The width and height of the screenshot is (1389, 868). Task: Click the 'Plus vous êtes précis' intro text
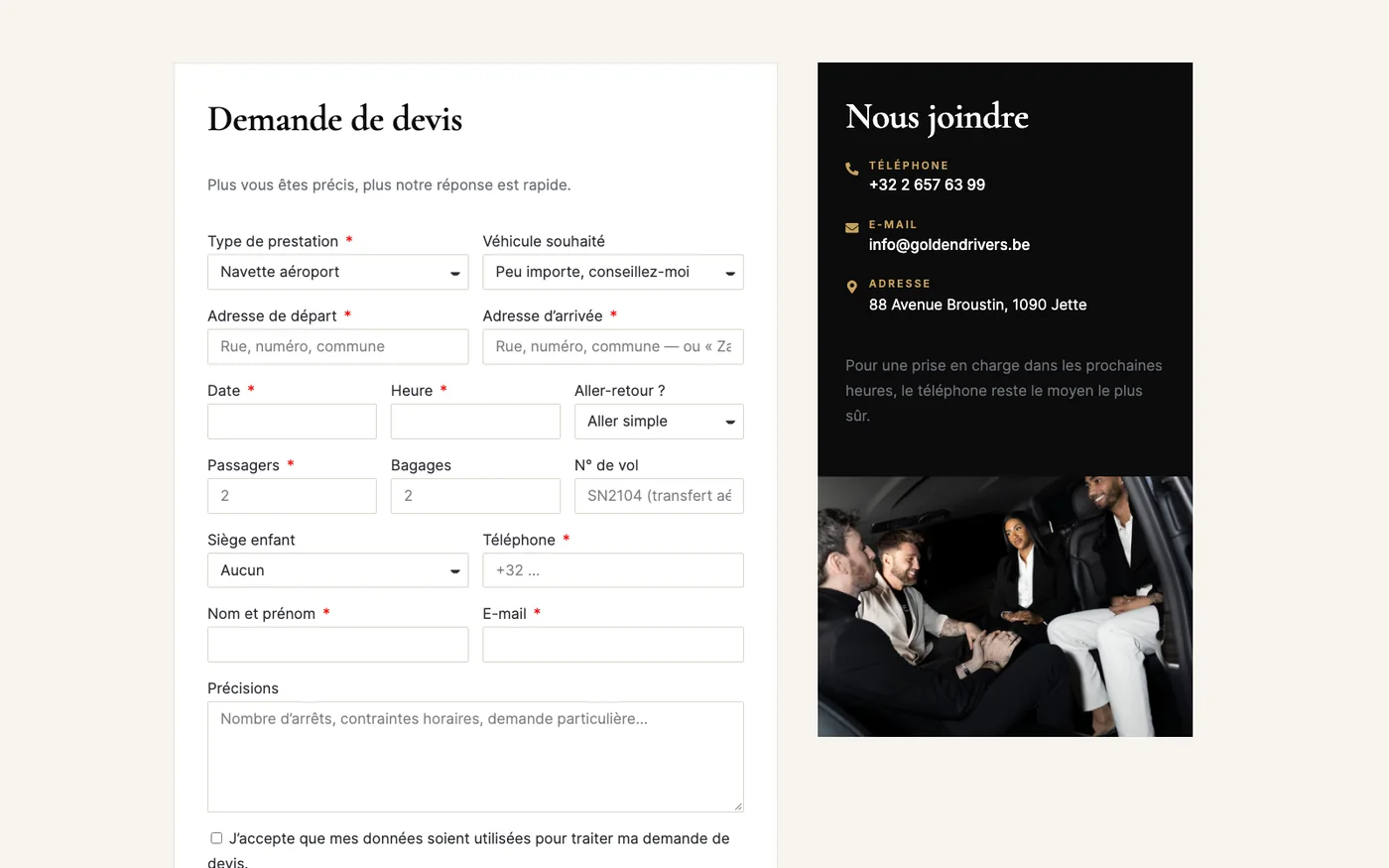pyautogui.click(x=389, y=185)
